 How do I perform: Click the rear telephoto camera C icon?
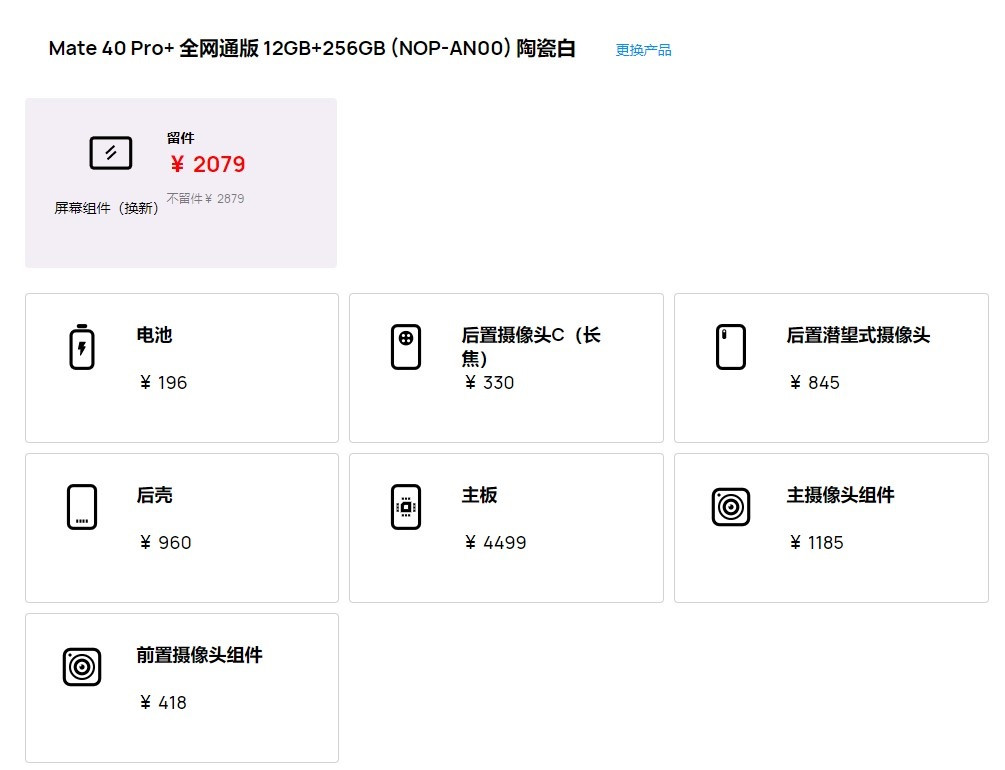coord(406,347)
